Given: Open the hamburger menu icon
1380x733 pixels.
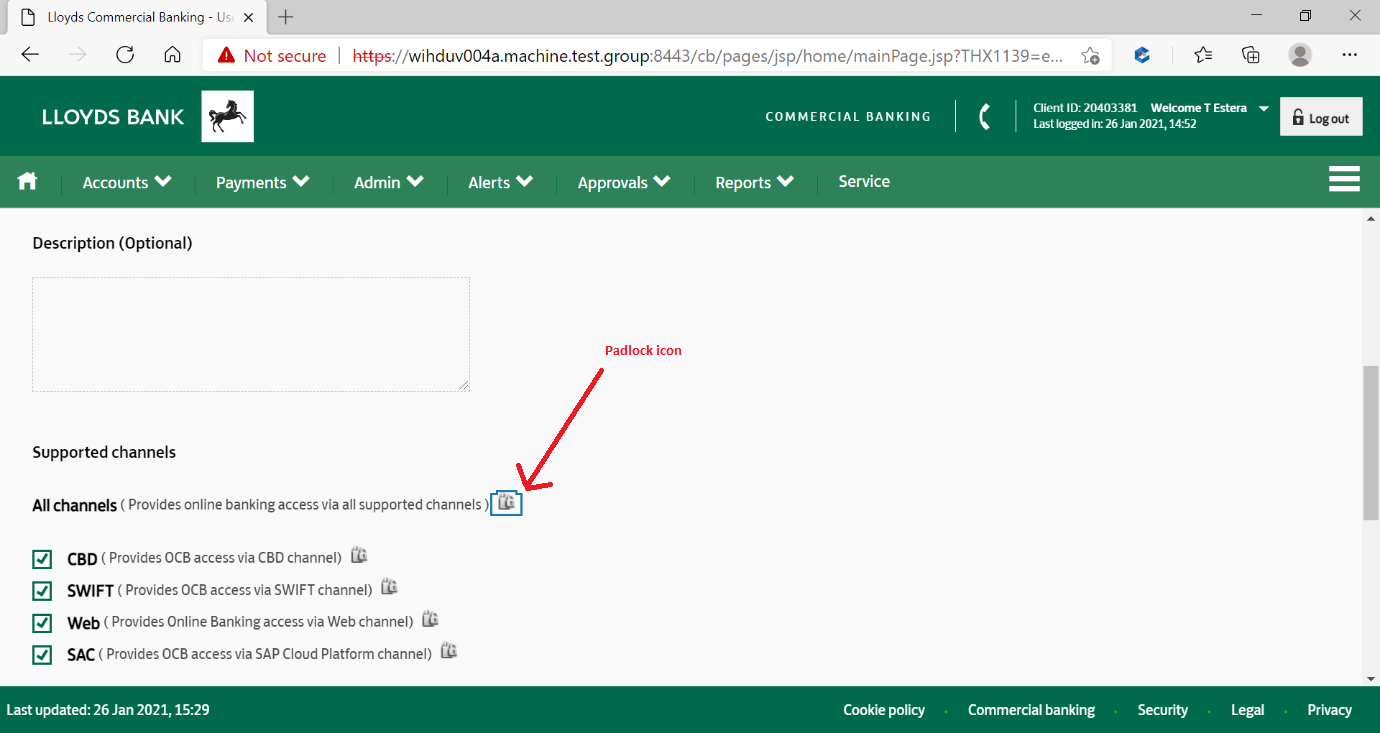Looking at the screenshot, I should click(1344, 179).
